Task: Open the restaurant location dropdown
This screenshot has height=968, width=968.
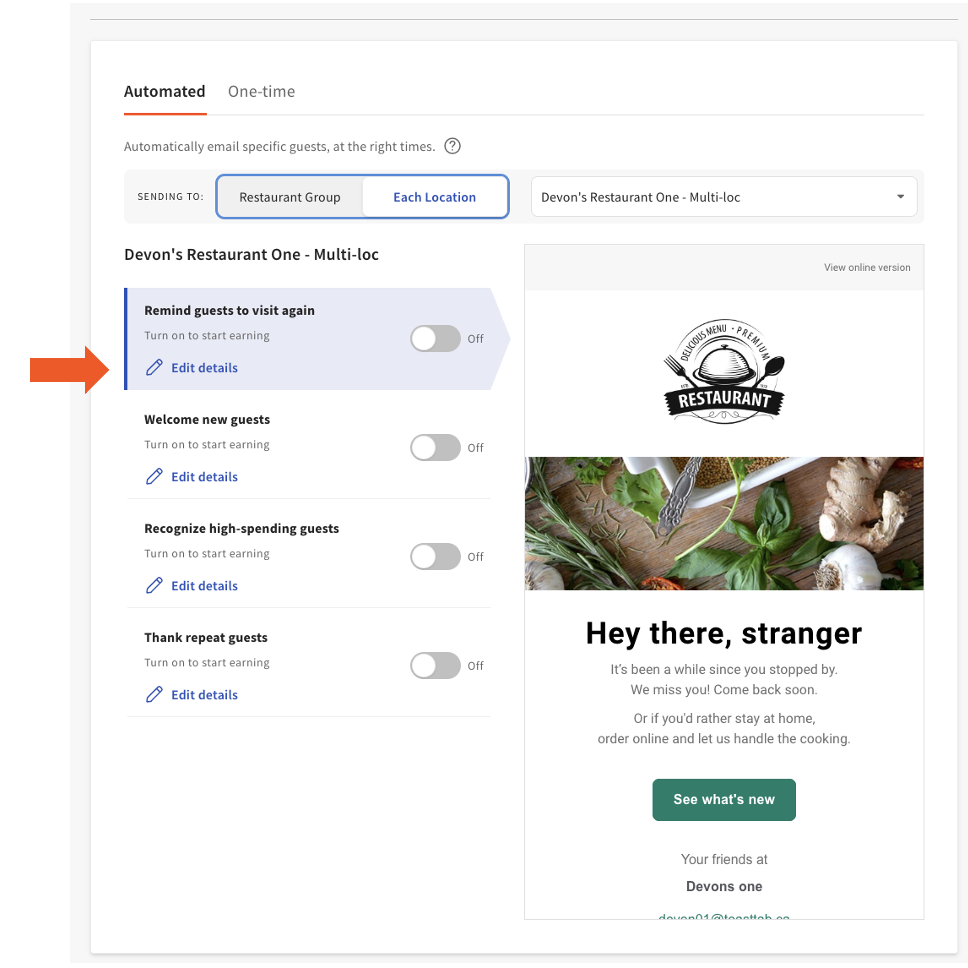Action: tap(722, 197)
